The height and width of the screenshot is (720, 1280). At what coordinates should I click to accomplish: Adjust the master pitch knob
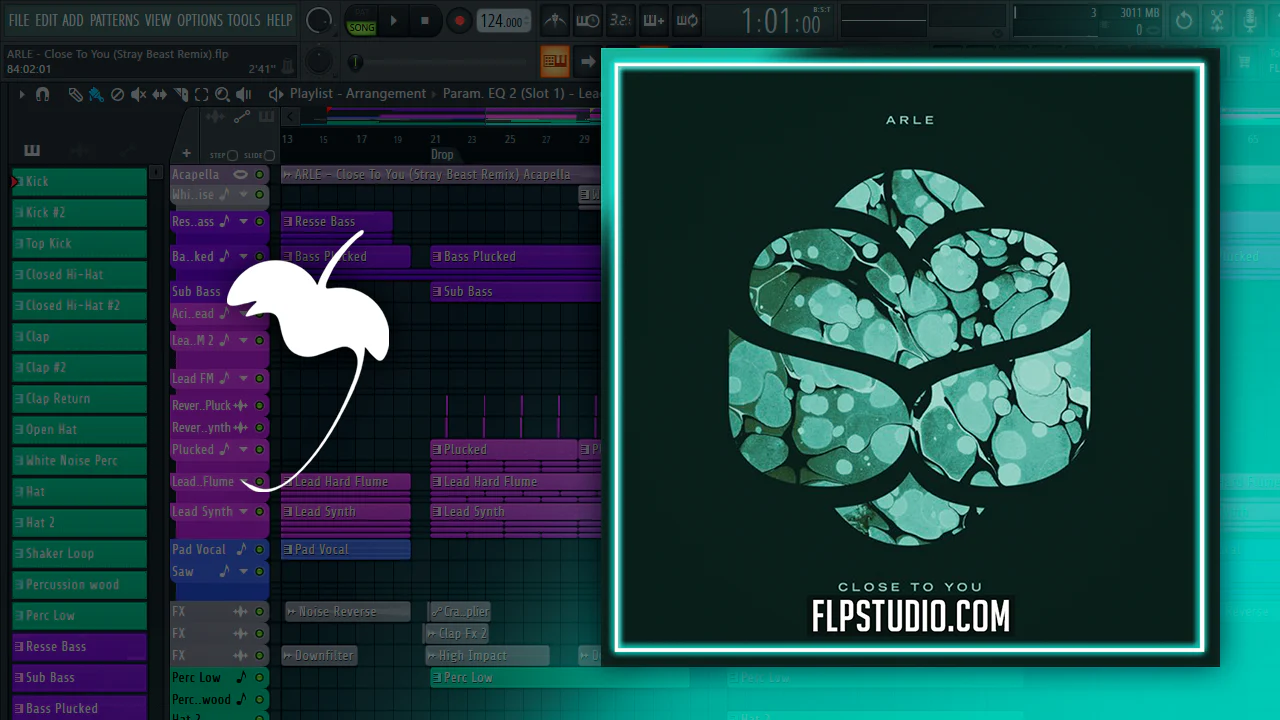tap(318, 60)
